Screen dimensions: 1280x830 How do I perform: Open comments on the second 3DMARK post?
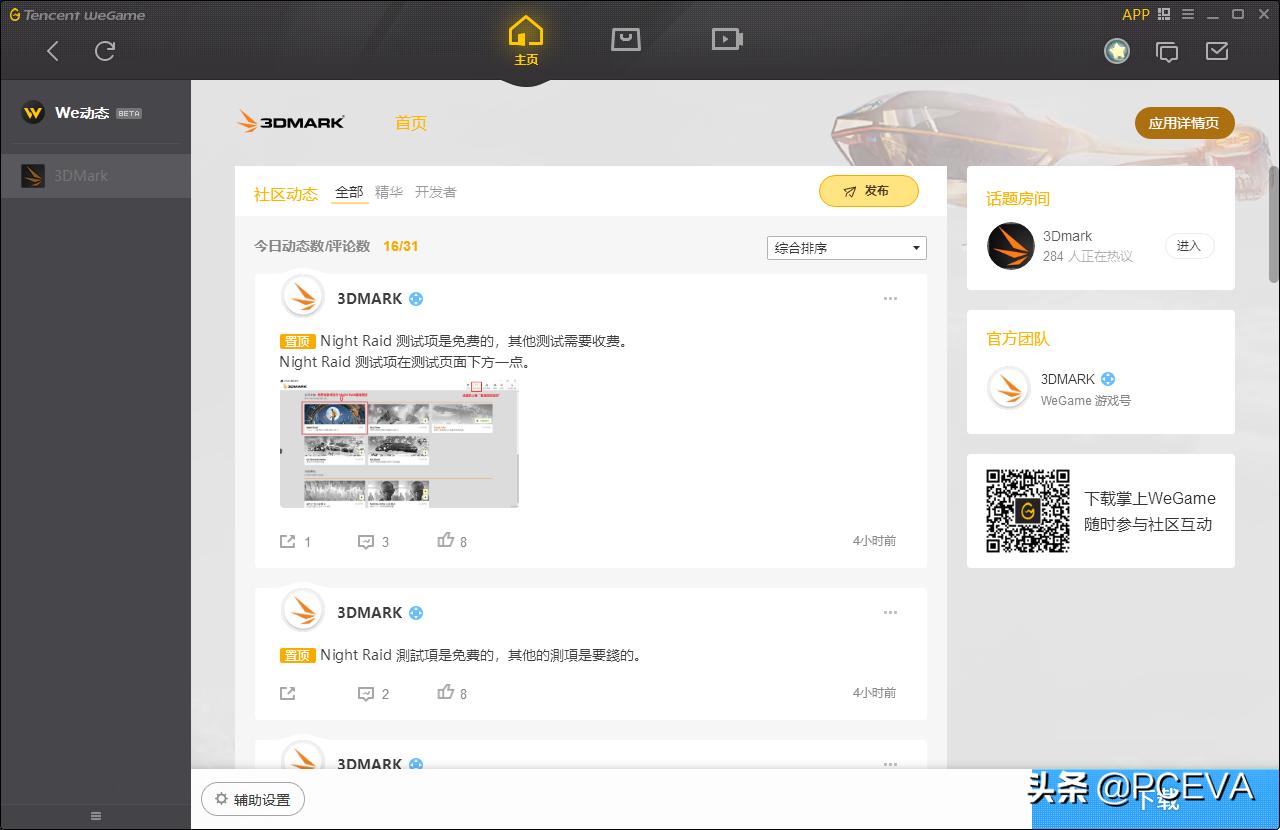pos(366,693)
